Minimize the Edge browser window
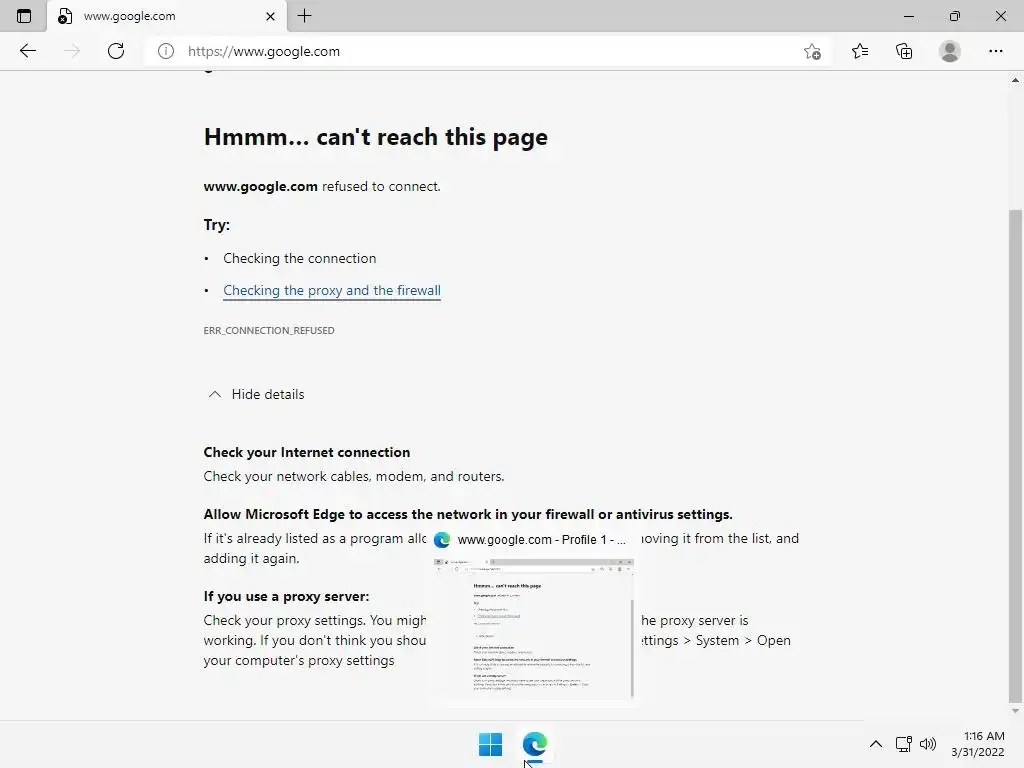The height and width of the screenshot is (768, 1024). click(x=908, y=16)
